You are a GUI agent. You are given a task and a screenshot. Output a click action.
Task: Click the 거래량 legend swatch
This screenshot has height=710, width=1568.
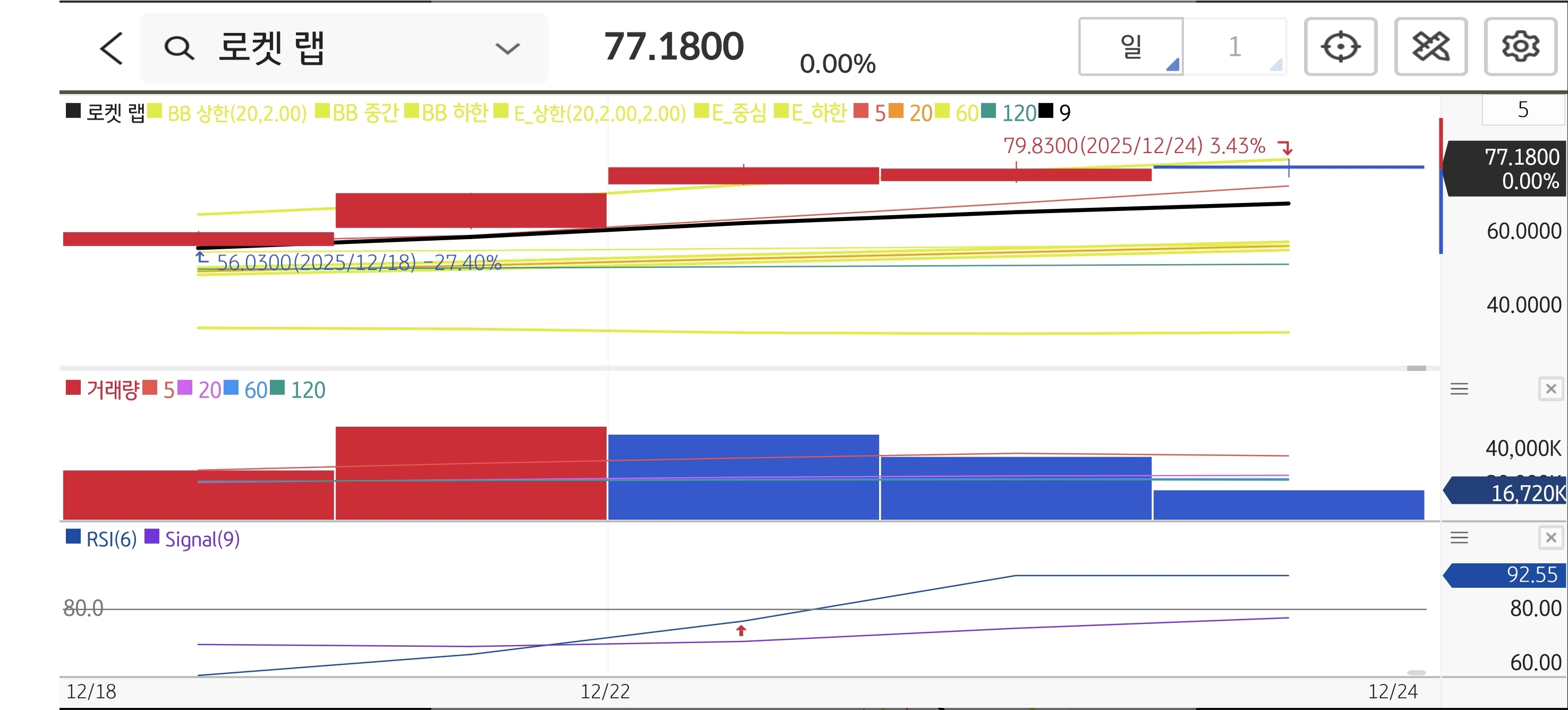point(73,388)
